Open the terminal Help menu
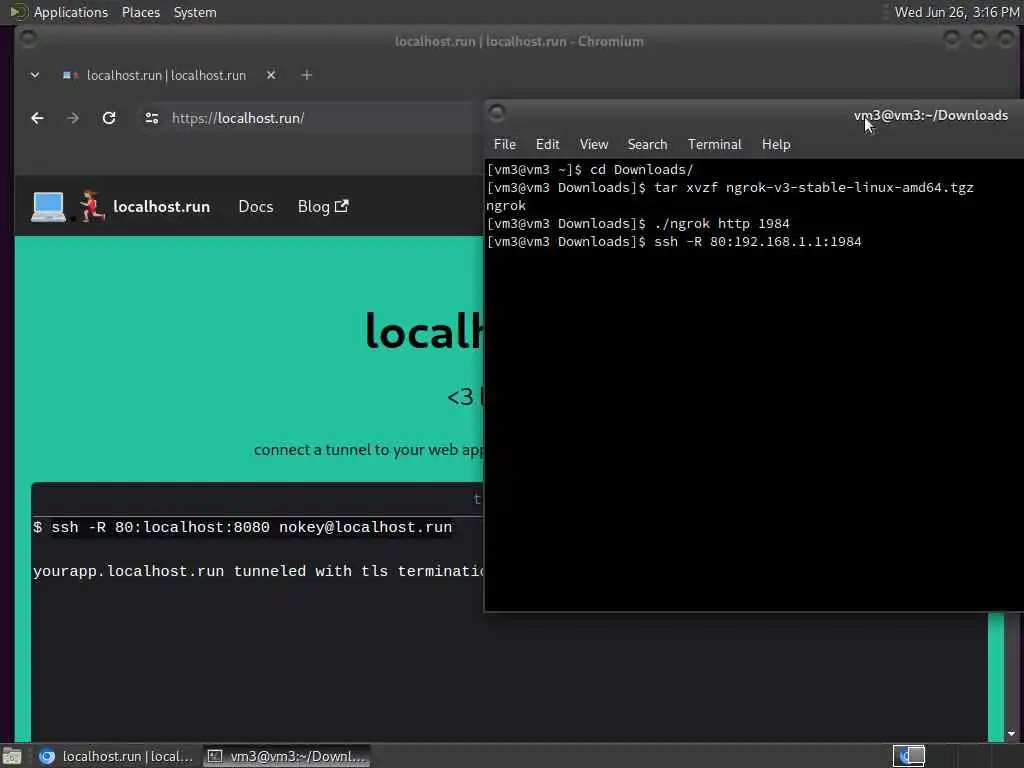Viewport: 1024px width, 768px height. pos(776,144)
